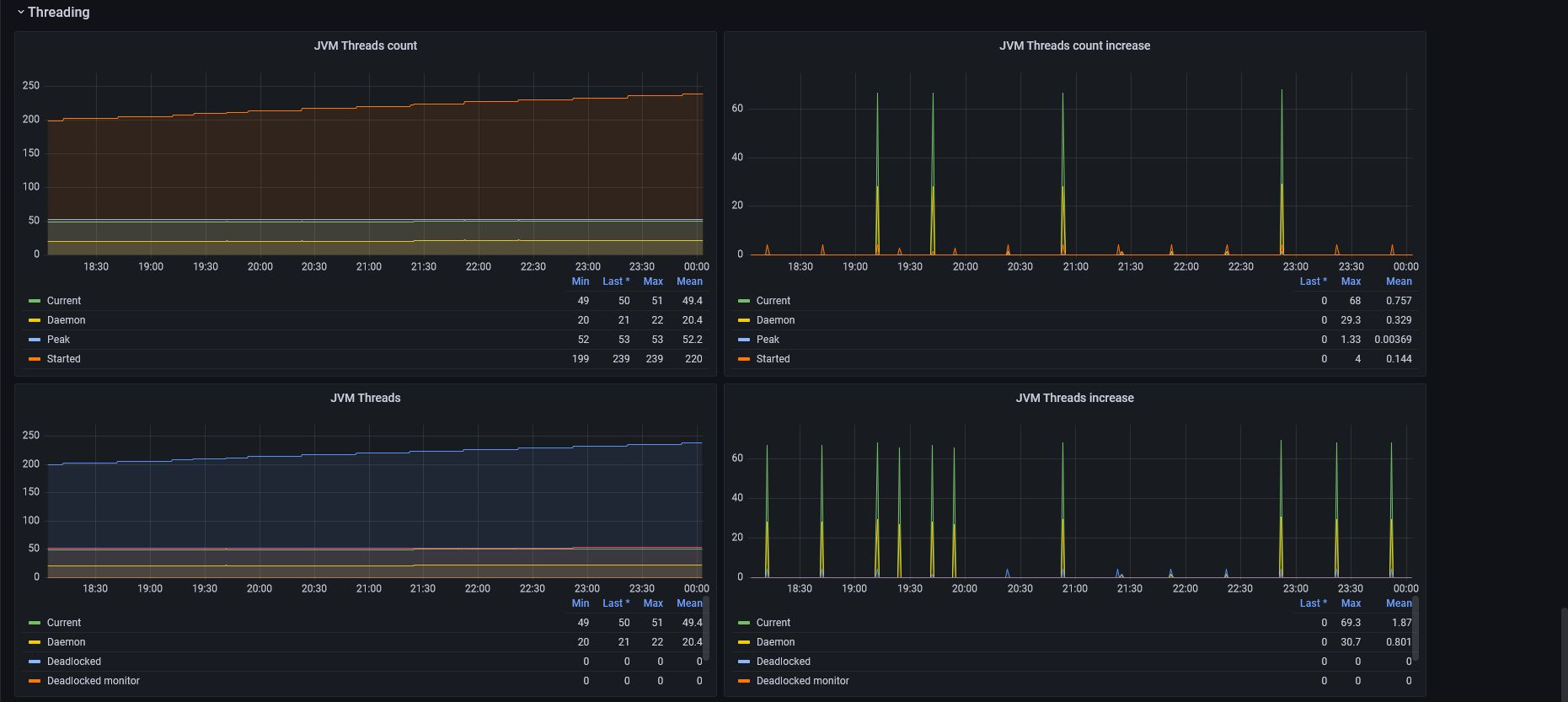Open the JVM Threads count panel title

click(366, 46)
